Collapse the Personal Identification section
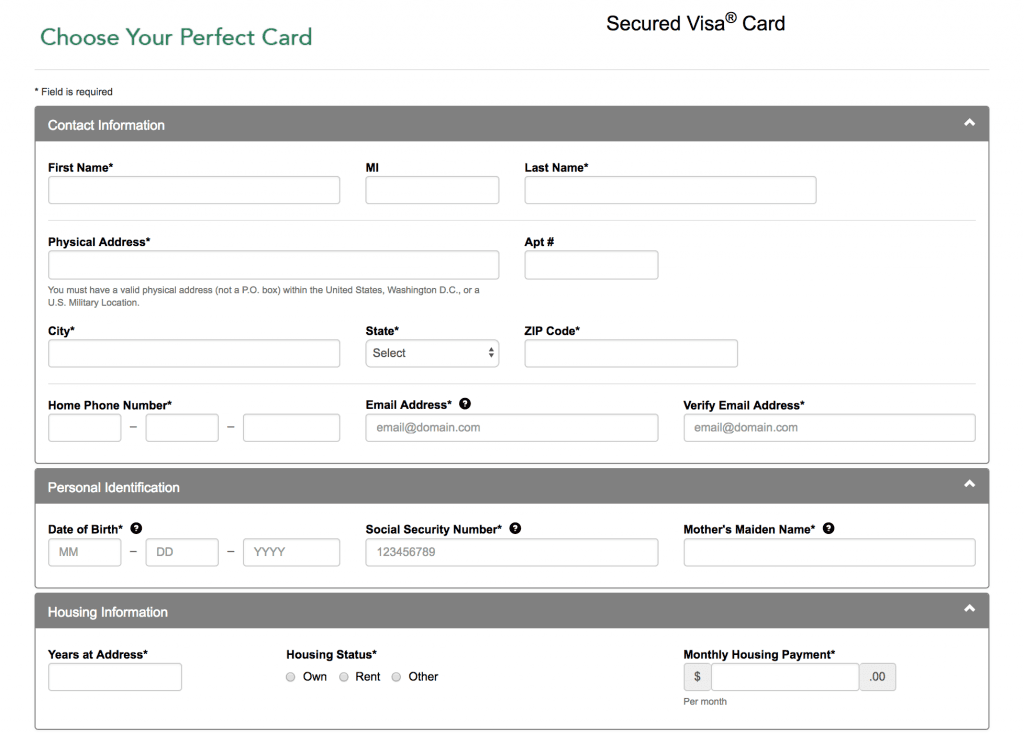 click(968, 485)
